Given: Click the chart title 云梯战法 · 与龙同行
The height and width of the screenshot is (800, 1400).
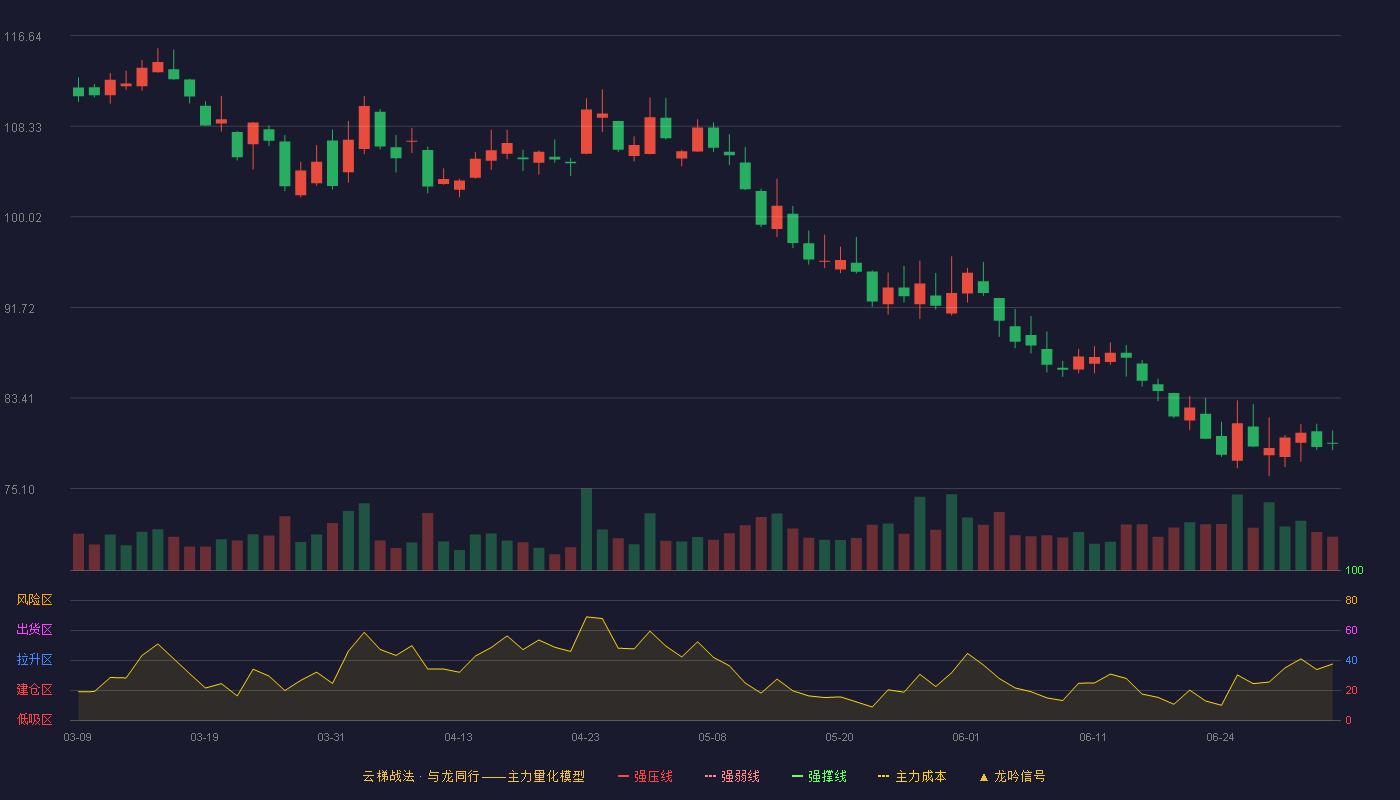Looking at the screenshot, I should (x=420, y=776).
